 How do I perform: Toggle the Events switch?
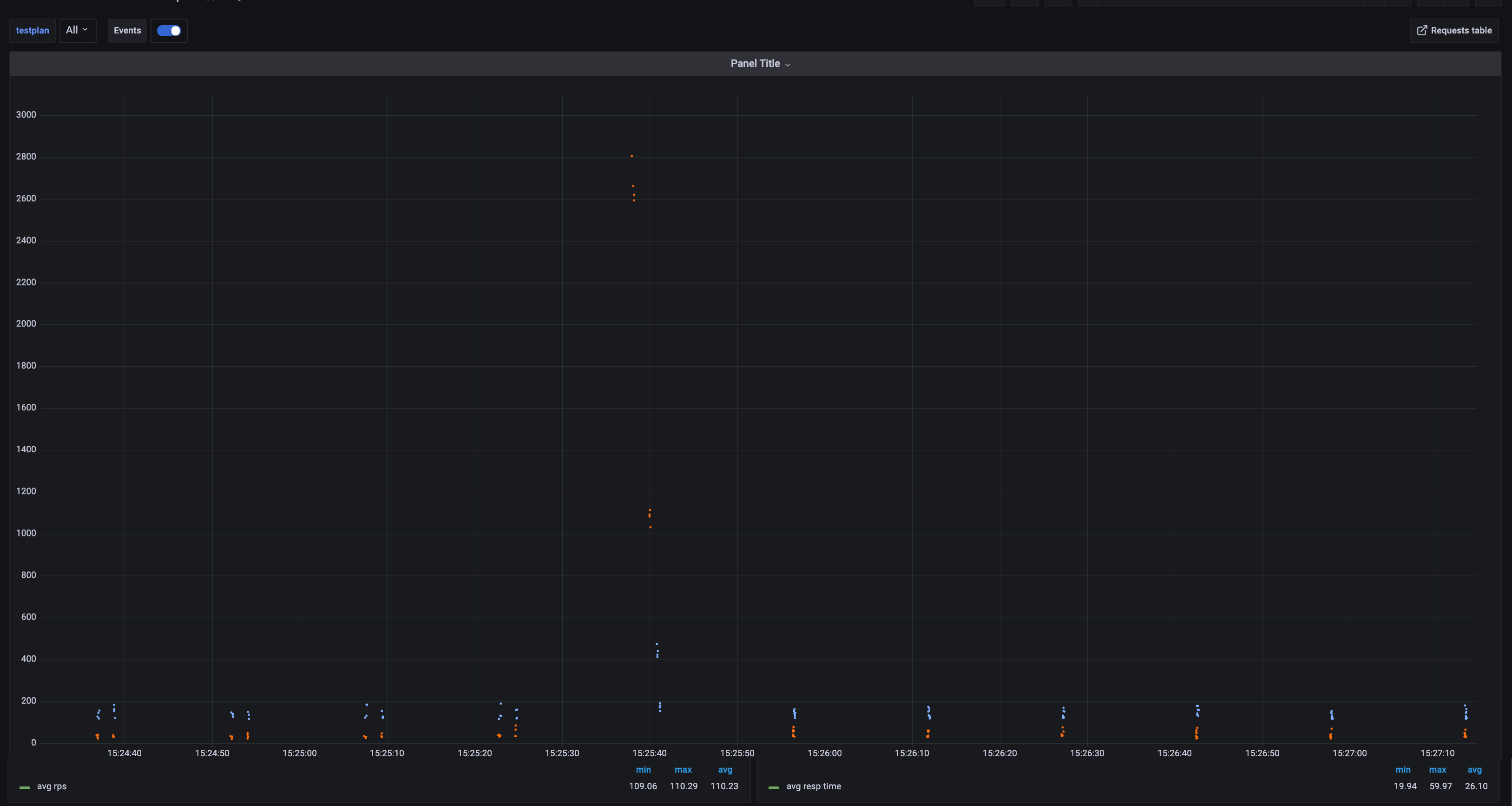click(169, 31)
